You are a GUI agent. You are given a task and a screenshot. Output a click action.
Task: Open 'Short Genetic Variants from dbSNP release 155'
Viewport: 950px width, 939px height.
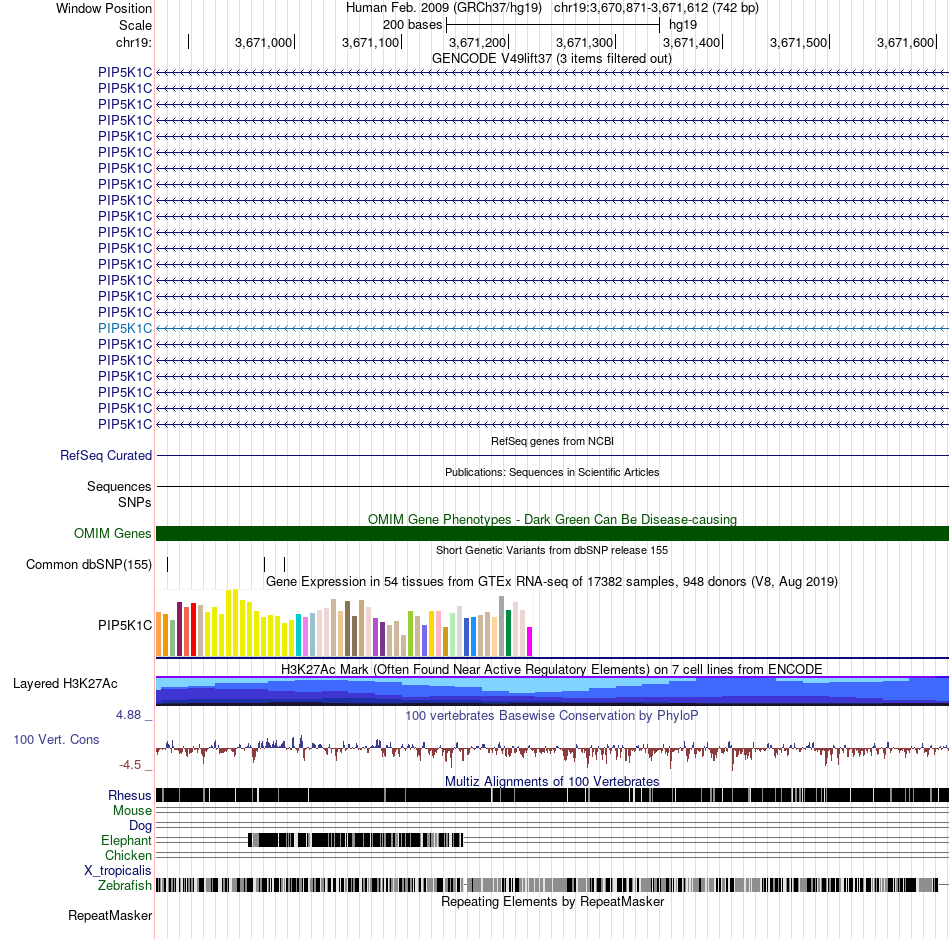click(x=552, y=550)
